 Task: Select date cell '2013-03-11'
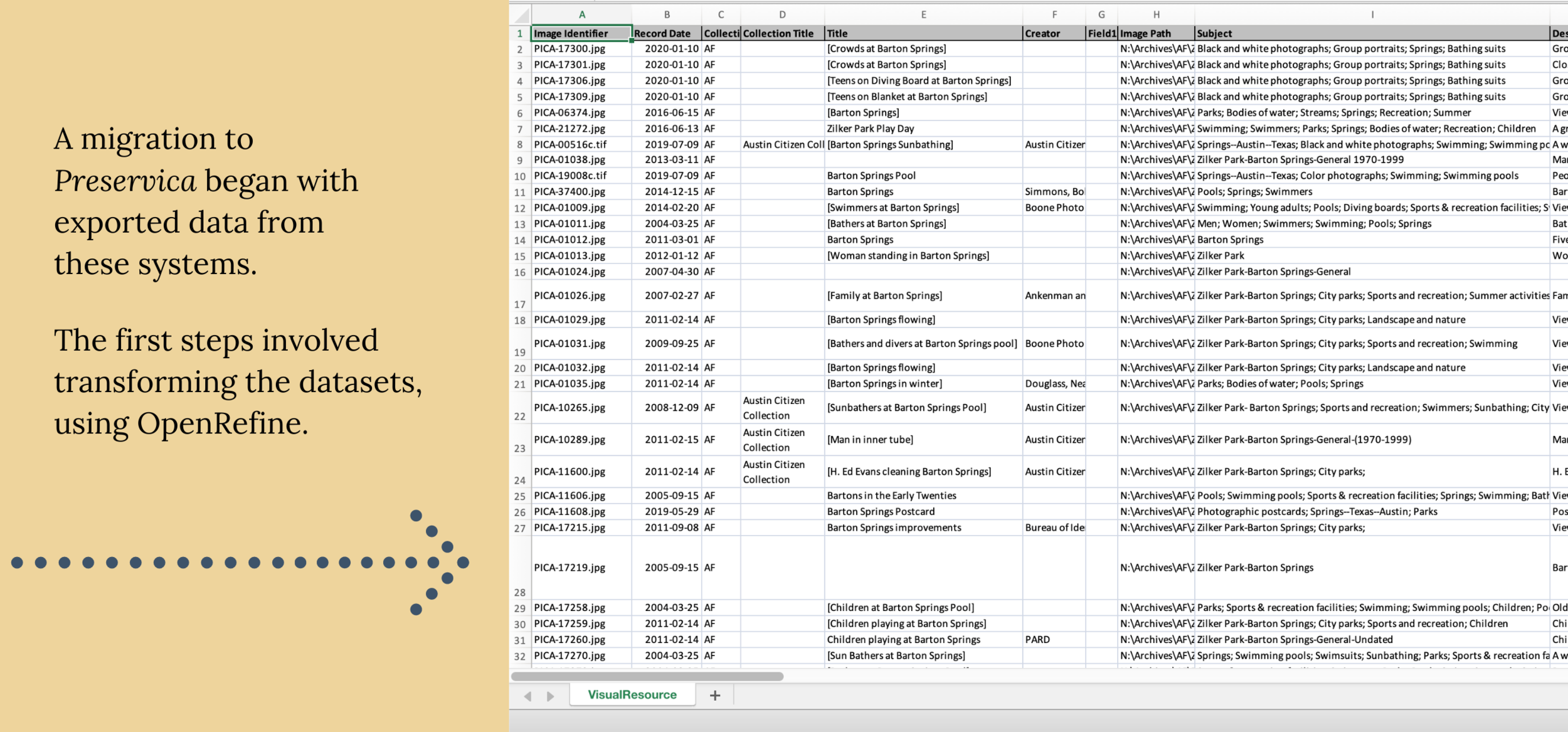[667, 160]
